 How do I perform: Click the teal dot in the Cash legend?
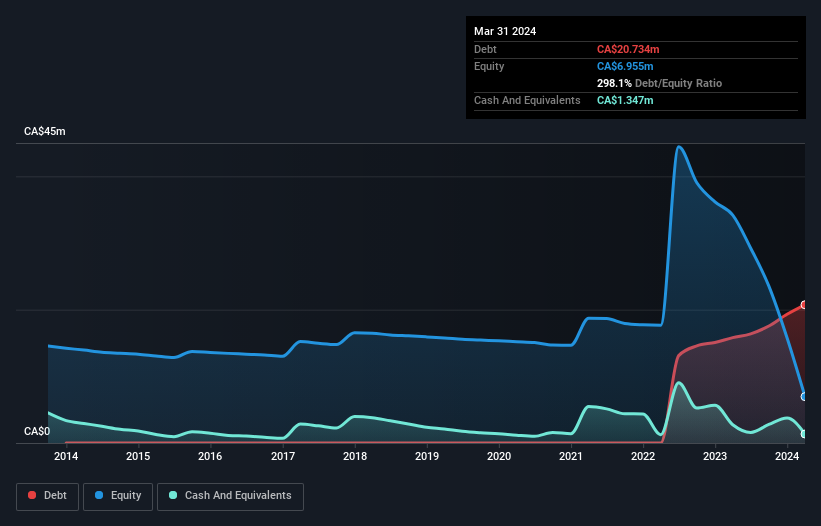click(x=173, y=495)
